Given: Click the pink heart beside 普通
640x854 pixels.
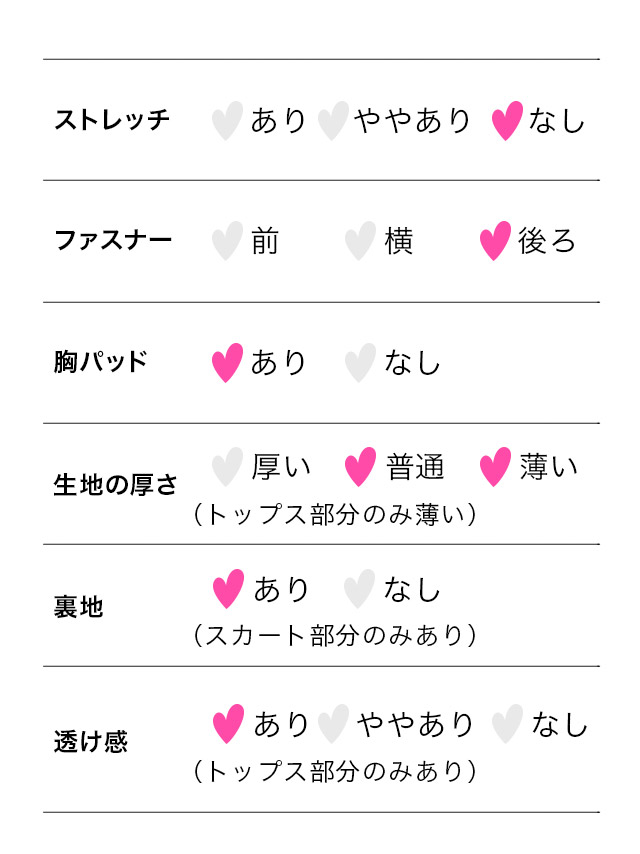Looking at the screenshot, I should click(x=360, y=467).
